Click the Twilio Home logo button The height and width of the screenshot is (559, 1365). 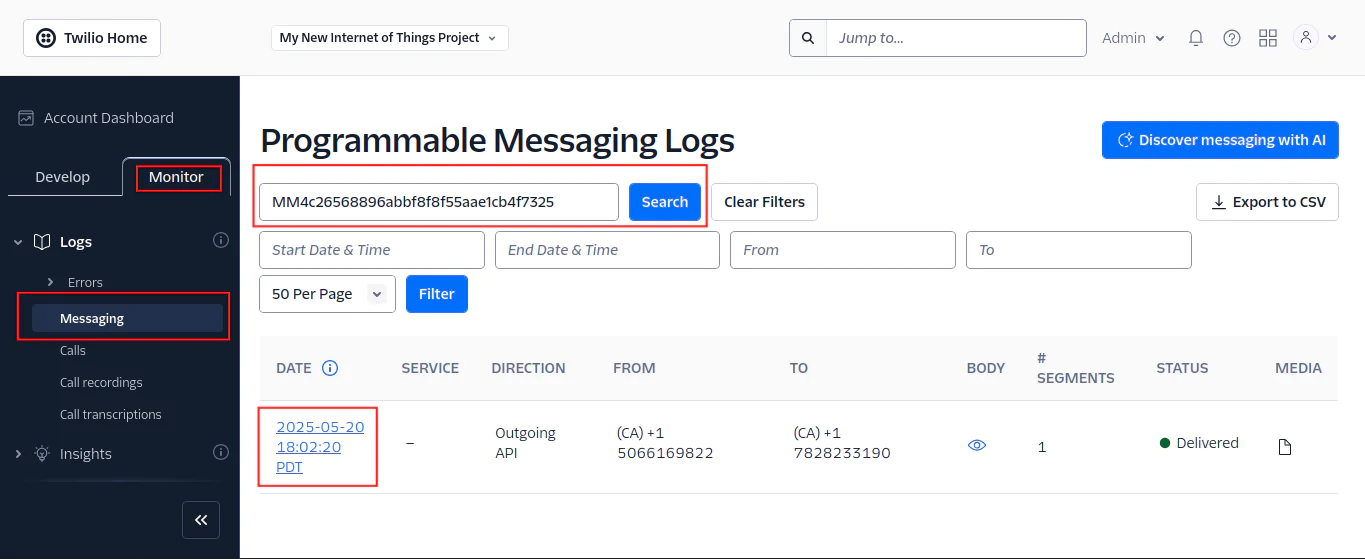(92, 38)
